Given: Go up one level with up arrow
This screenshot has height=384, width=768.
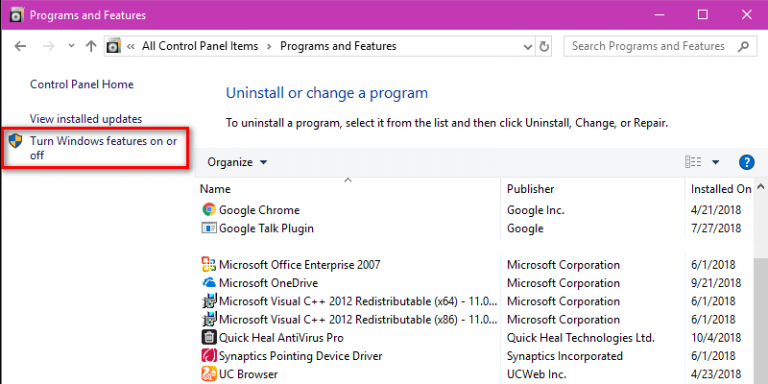Looking at the screenshot, I should pyautogui.click(x=91, y=47).
